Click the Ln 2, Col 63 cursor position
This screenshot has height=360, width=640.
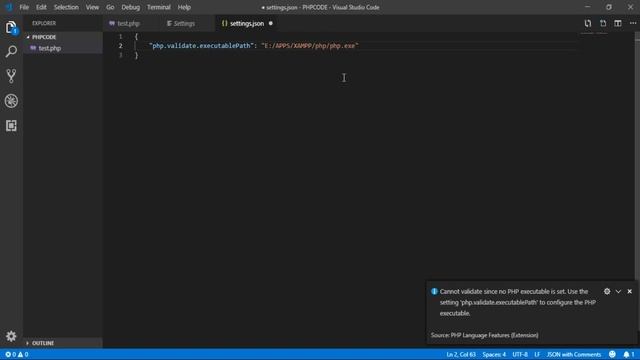click(461, 354)
